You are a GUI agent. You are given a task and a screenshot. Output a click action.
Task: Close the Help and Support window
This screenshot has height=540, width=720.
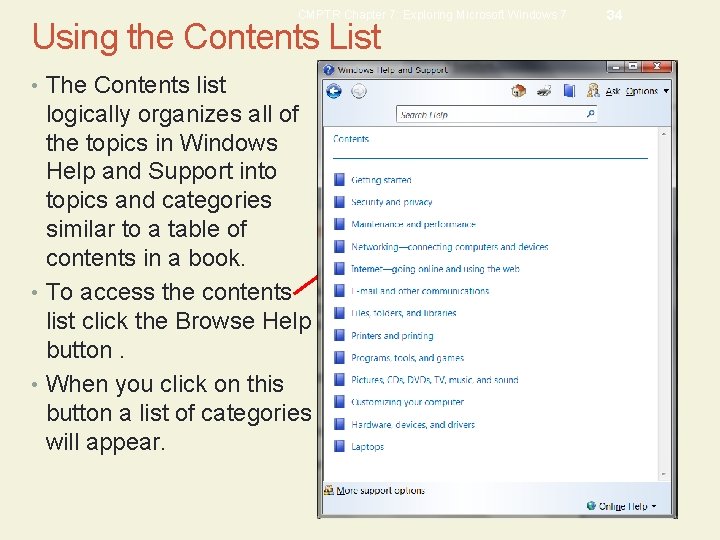[657, 67]
